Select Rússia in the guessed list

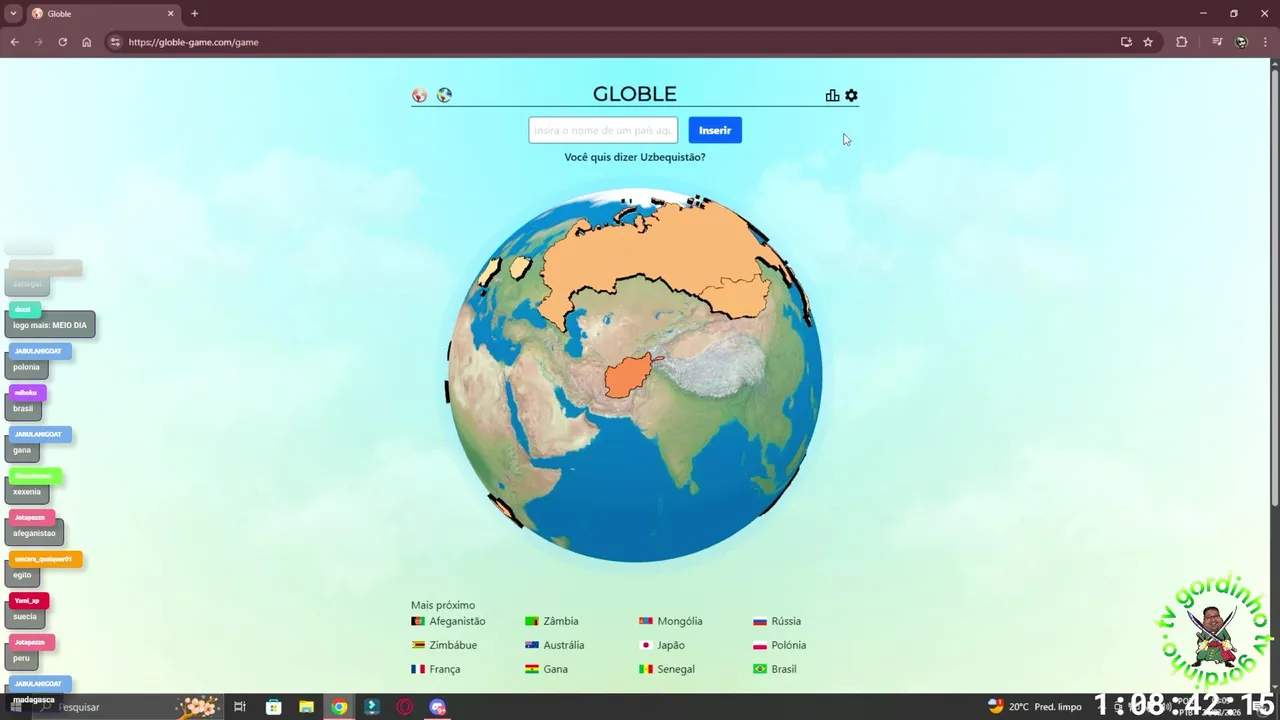point(777,621)
